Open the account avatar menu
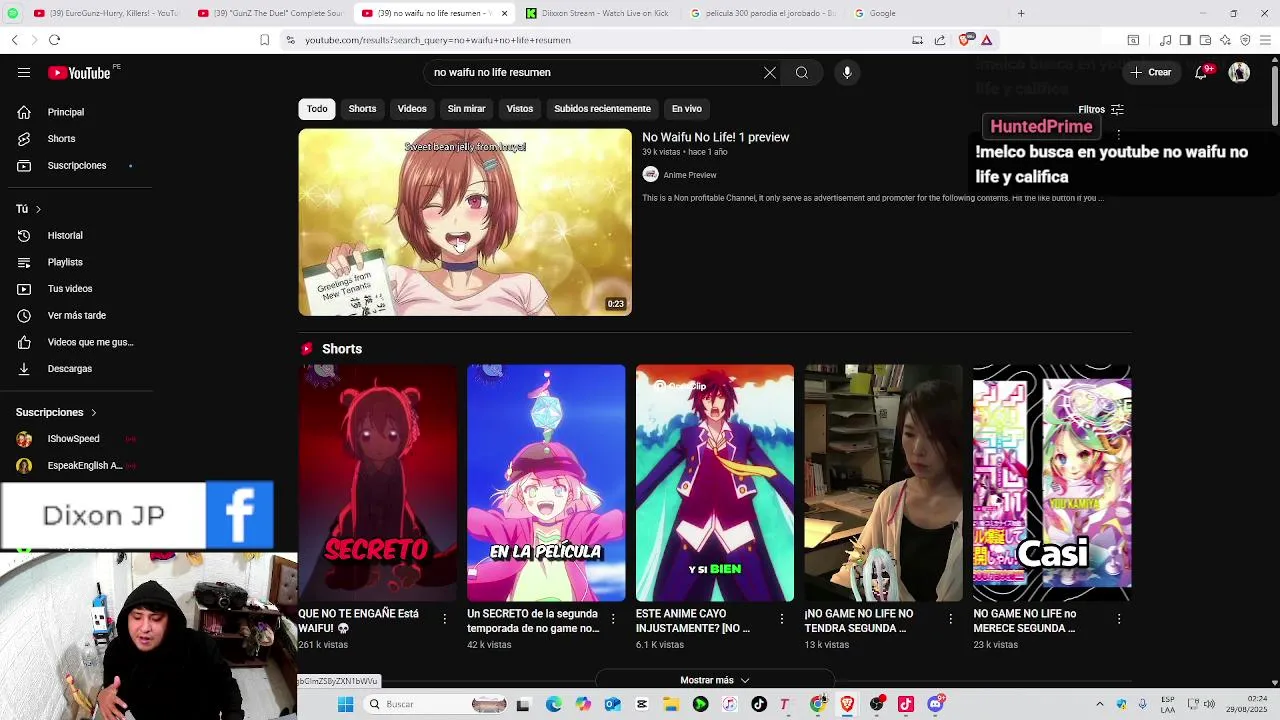This screenshot has height=720, width=1280. [x=1239, y=72]
